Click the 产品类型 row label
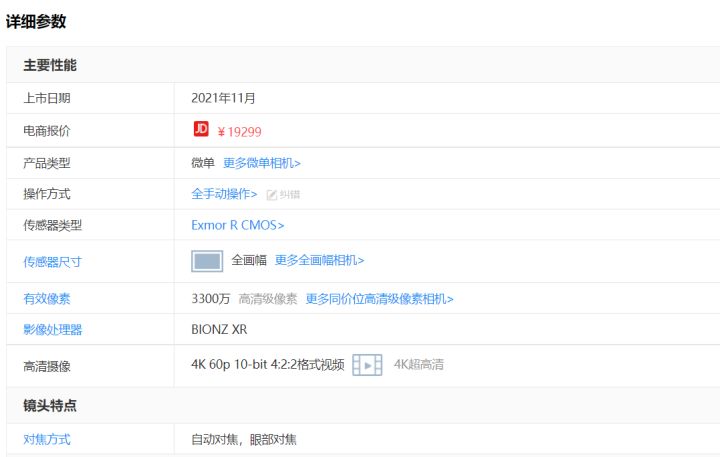This screenshot has height=457, width=720. click(x=47, y=163)
